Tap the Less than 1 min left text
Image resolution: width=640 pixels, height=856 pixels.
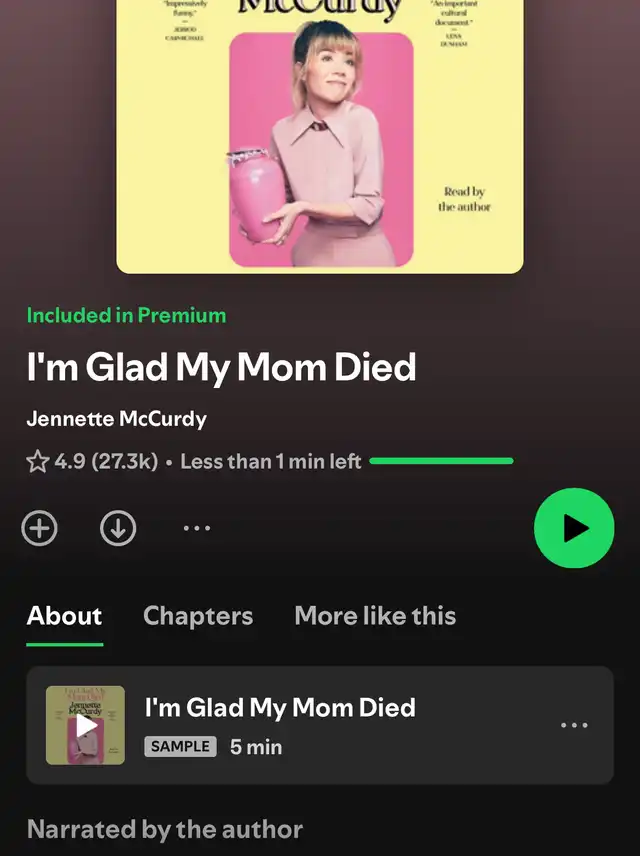point(271,461)
